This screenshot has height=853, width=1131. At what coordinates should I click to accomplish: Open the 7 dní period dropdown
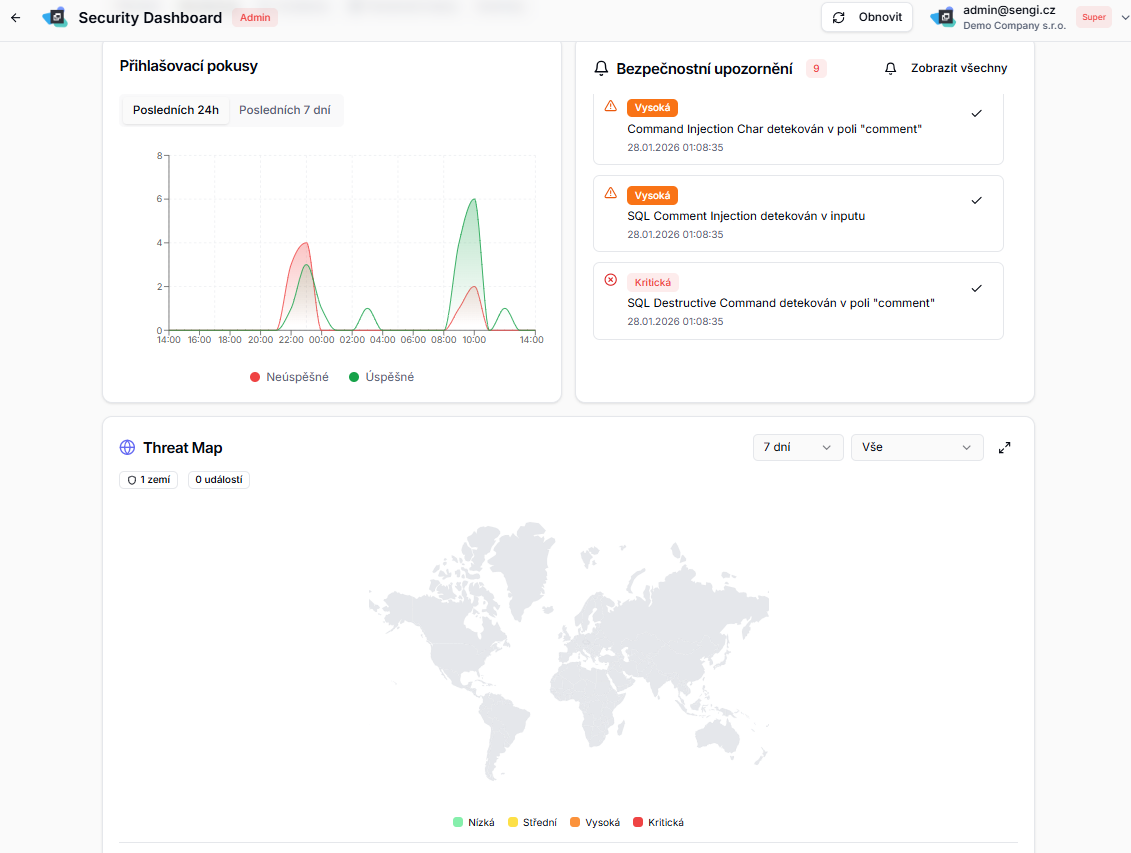797,447
